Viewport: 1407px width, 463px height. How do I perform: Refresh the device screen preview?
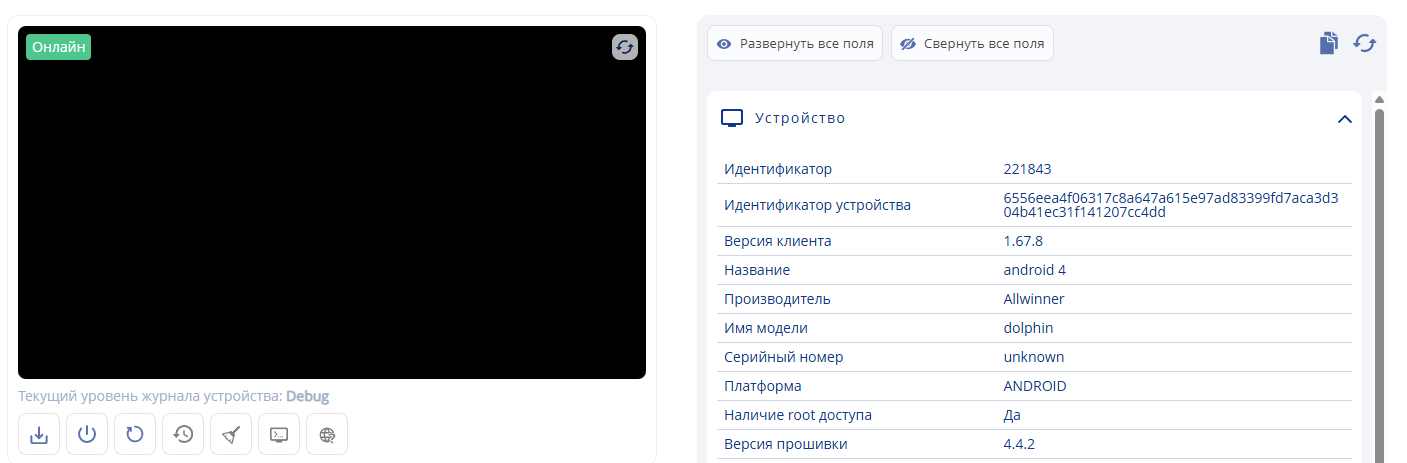(x=625, y=47)
